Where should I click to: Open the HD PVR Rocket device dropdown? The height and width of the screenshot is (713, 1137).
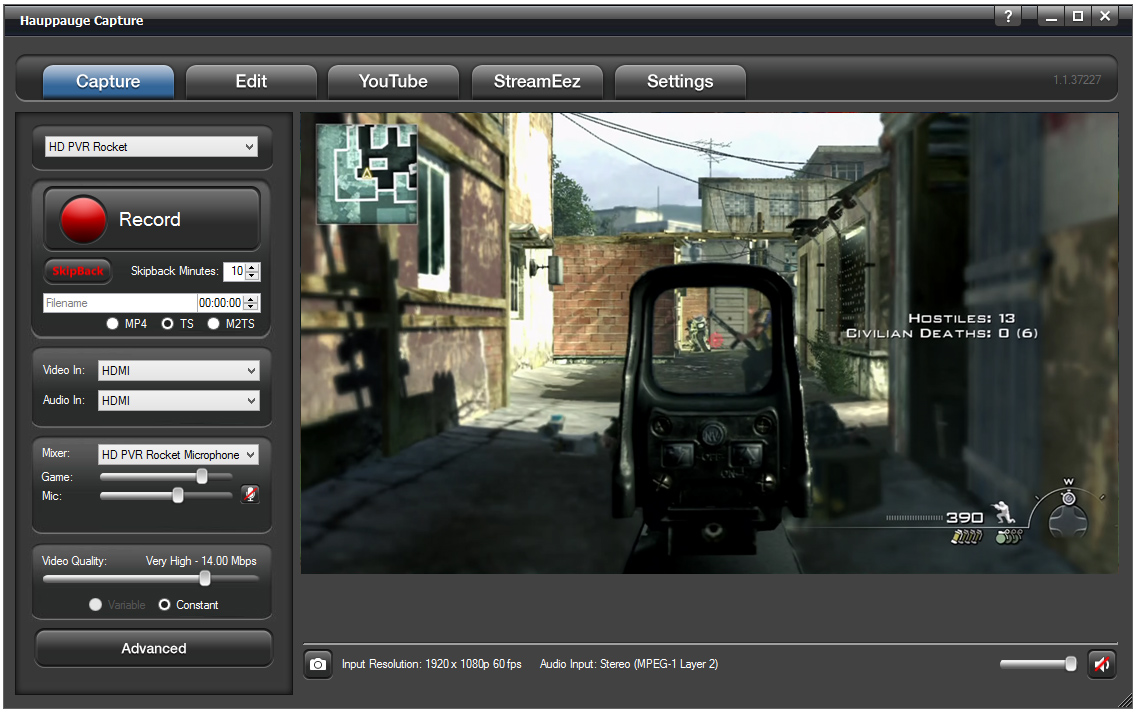click(152, 147)
